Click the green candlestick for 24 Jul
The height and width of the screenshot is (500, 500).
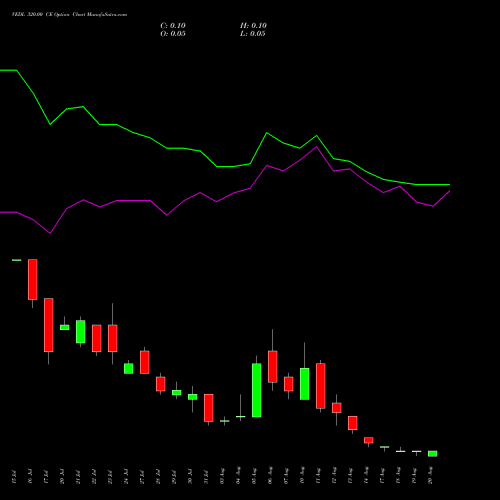129,369
